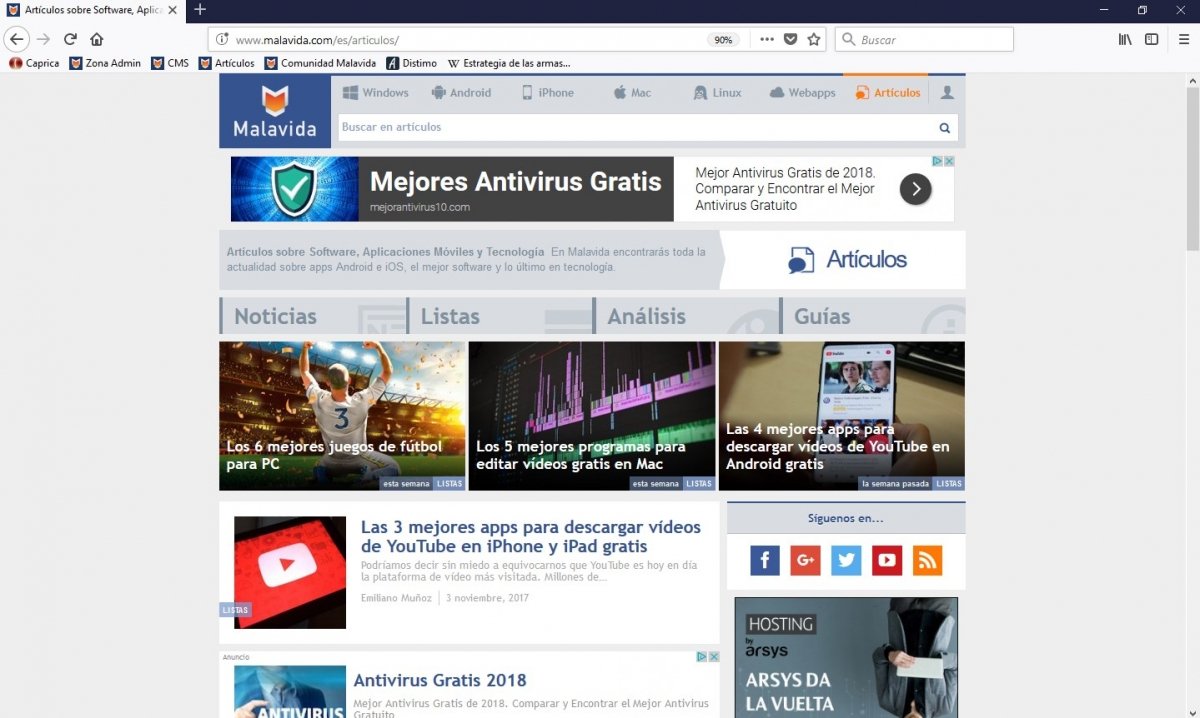Open the Caprica bookmark

34,63
